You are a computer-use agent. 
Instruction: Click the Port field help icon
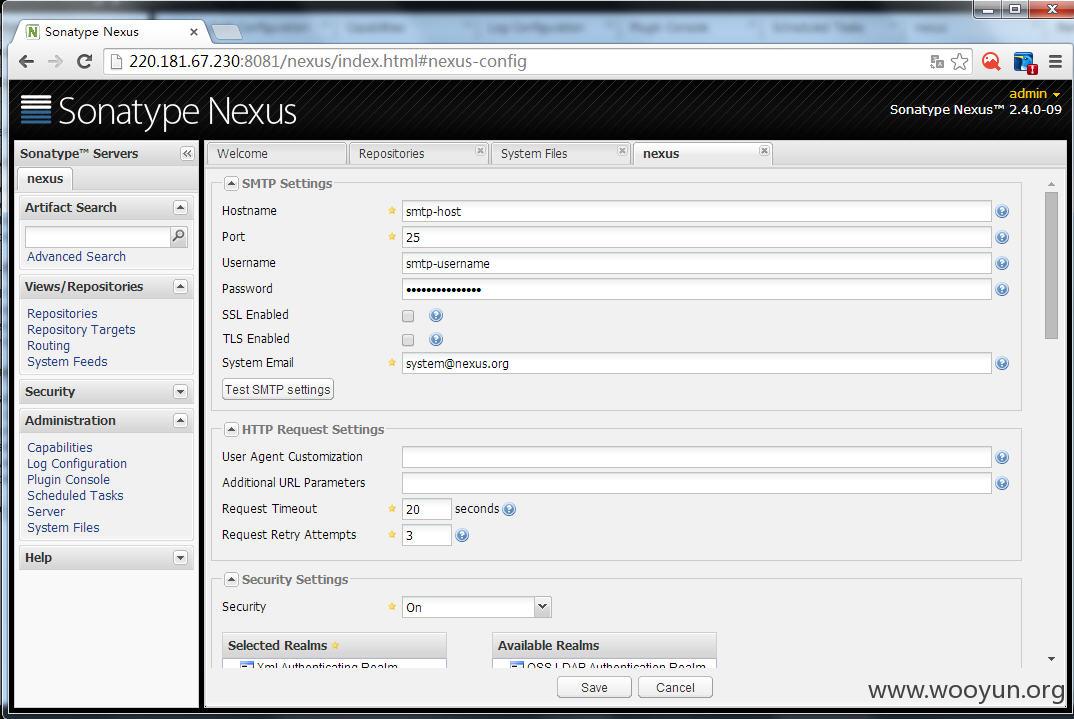1001,238
